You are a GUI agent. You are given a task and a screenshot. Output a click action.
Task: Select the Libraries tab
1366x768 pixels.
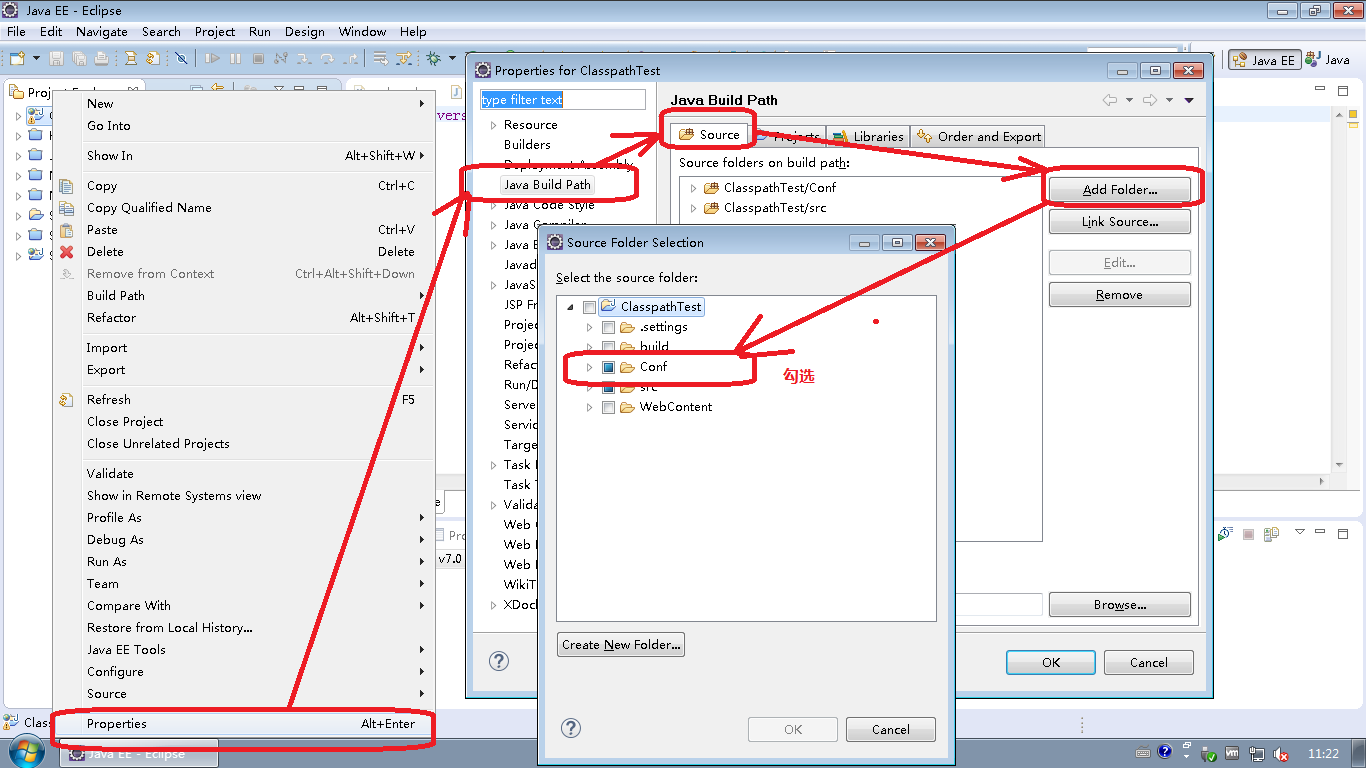pyautogui.click(x=868, y=136)
